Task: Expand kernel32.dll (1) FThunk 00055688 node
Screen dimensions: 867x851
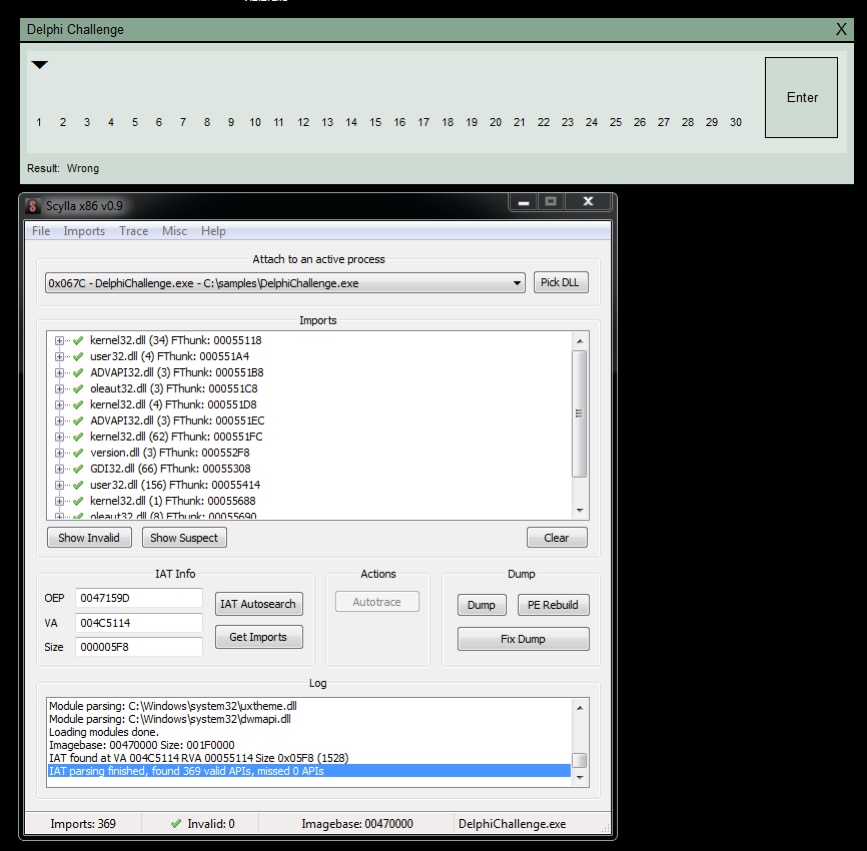Action: coord(59,501)
